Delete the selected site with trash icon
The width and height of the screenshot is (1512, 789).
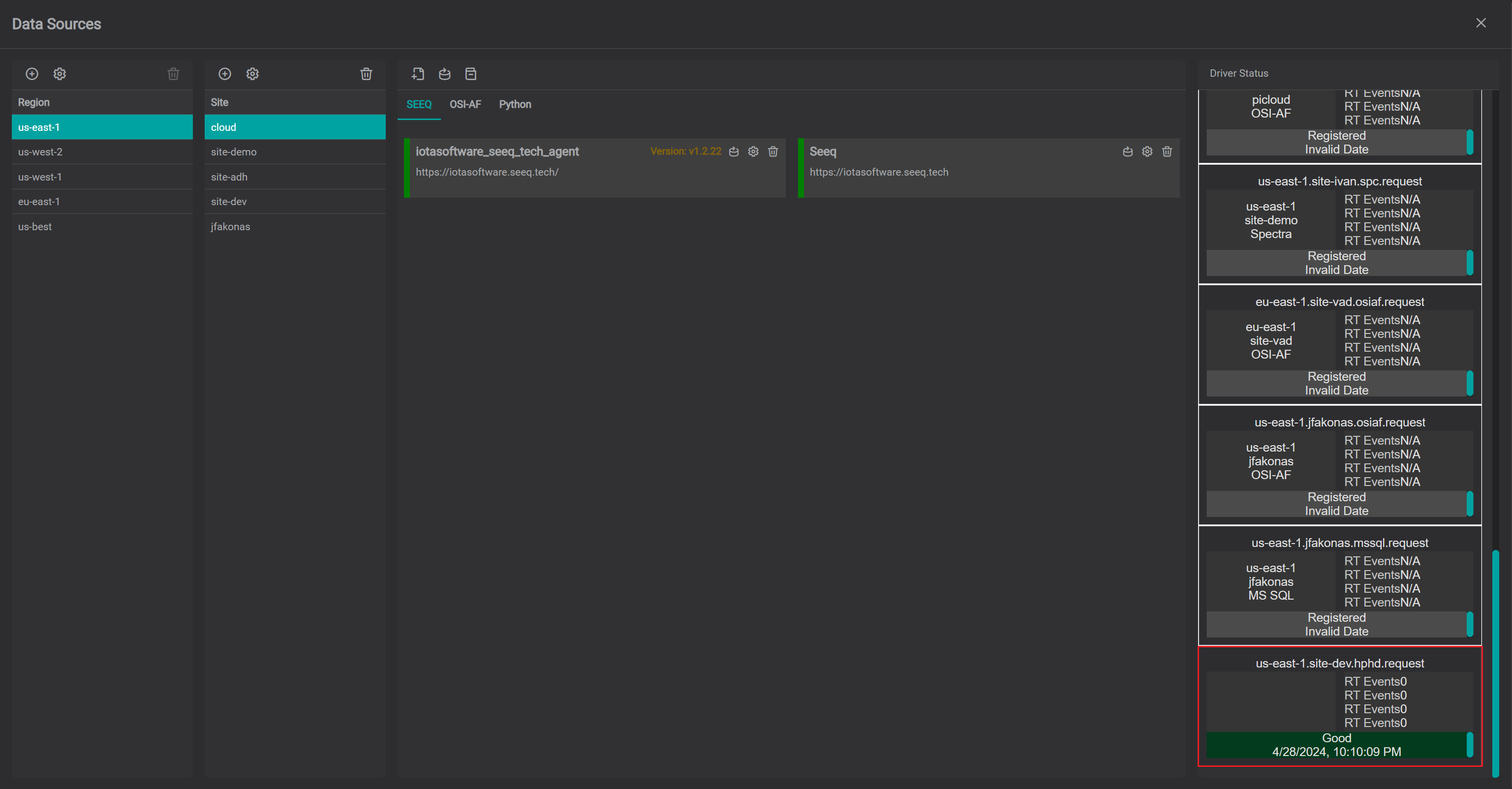coord(366,74)
